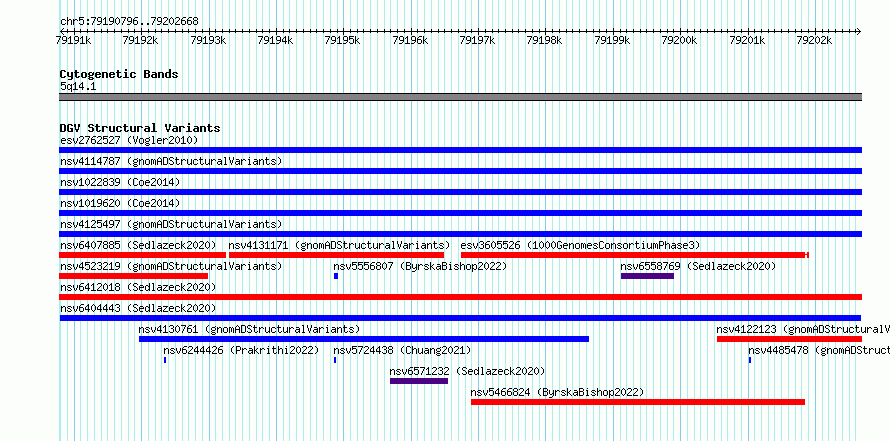Open the nsv6412018 (Sedlazeck2020) label
Viewport: 890px width, 441px height.
point(138,287)
